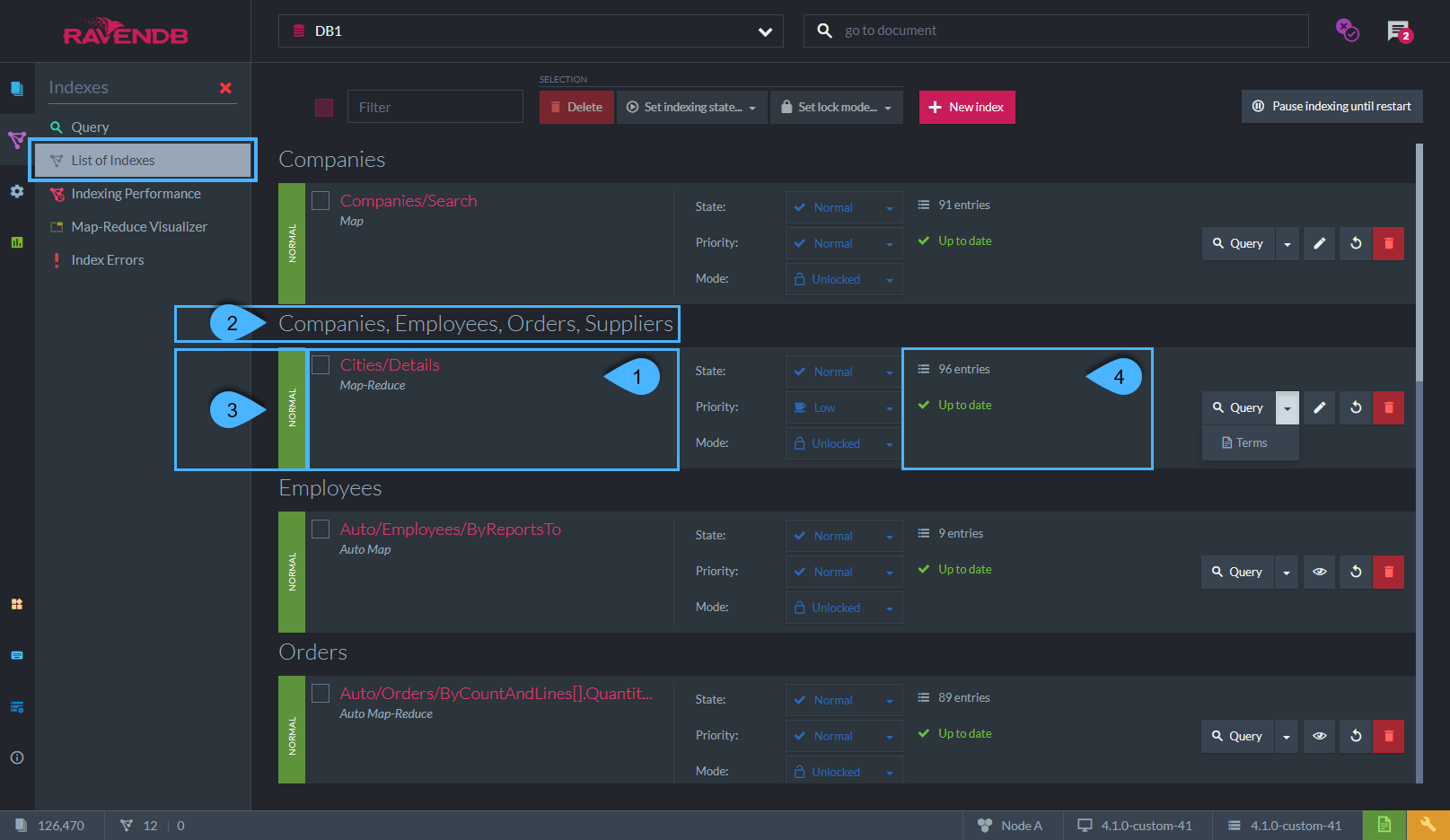The image size is (1450, 840).
Task: Open the Documents icon in left sidebar
Action: pos(17,88)
